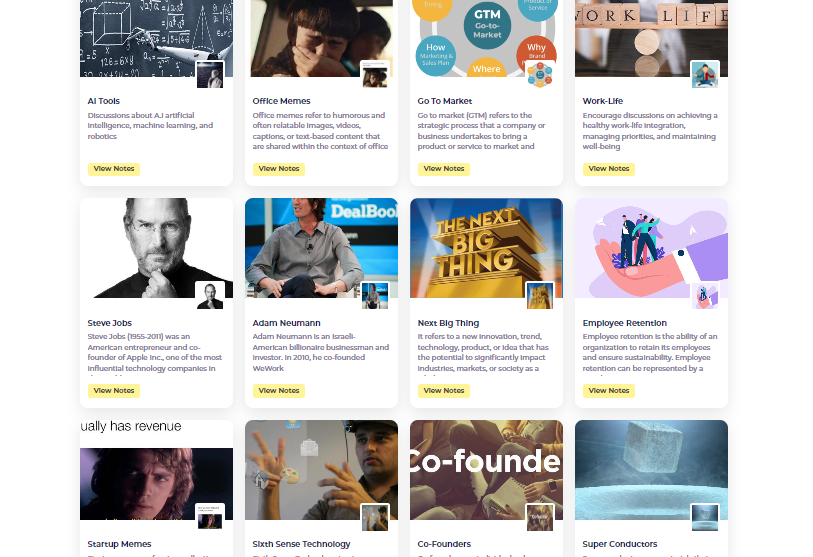
Task: Click the Adam Neumann description text
Action: [x=320, y=353]
